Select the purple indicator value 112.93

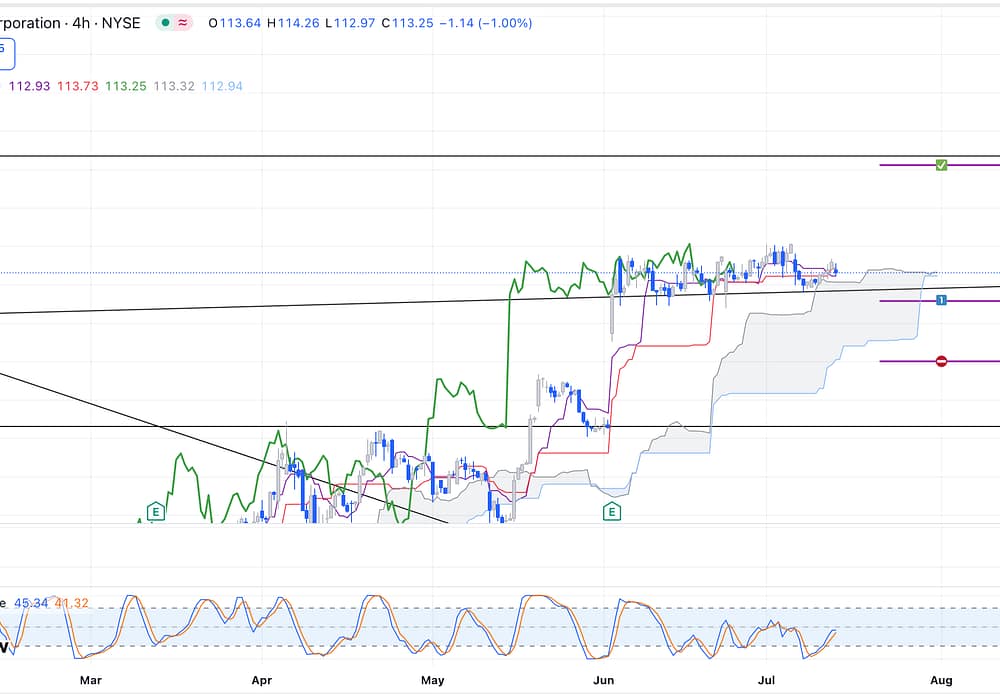(x=29, y=86)
